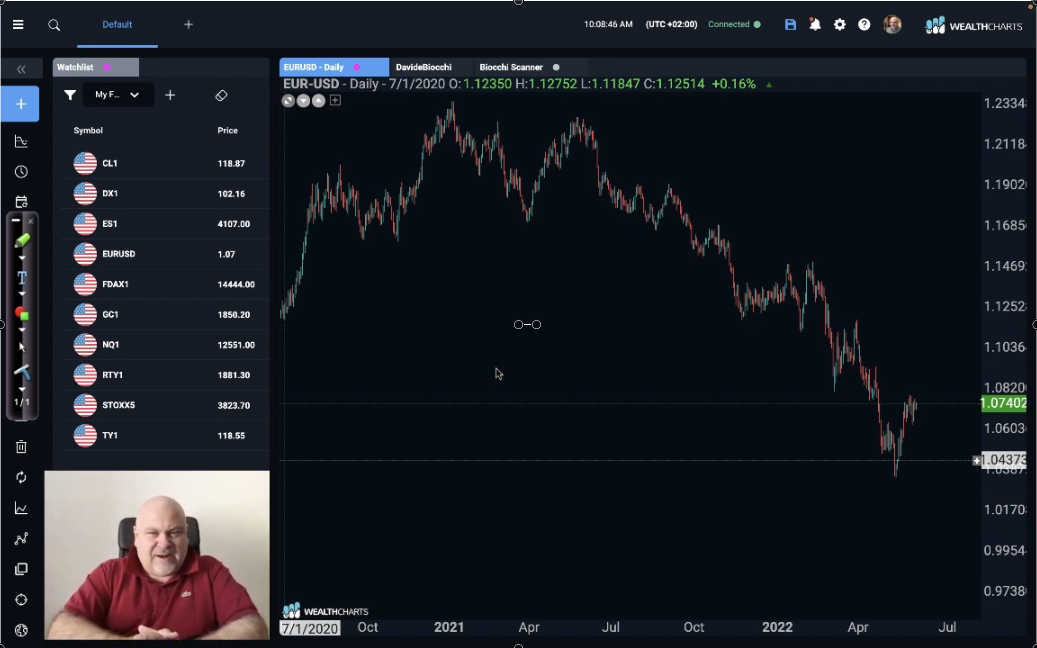
Task: Click the small plus box on chart
Action: (x=335, y=101)
